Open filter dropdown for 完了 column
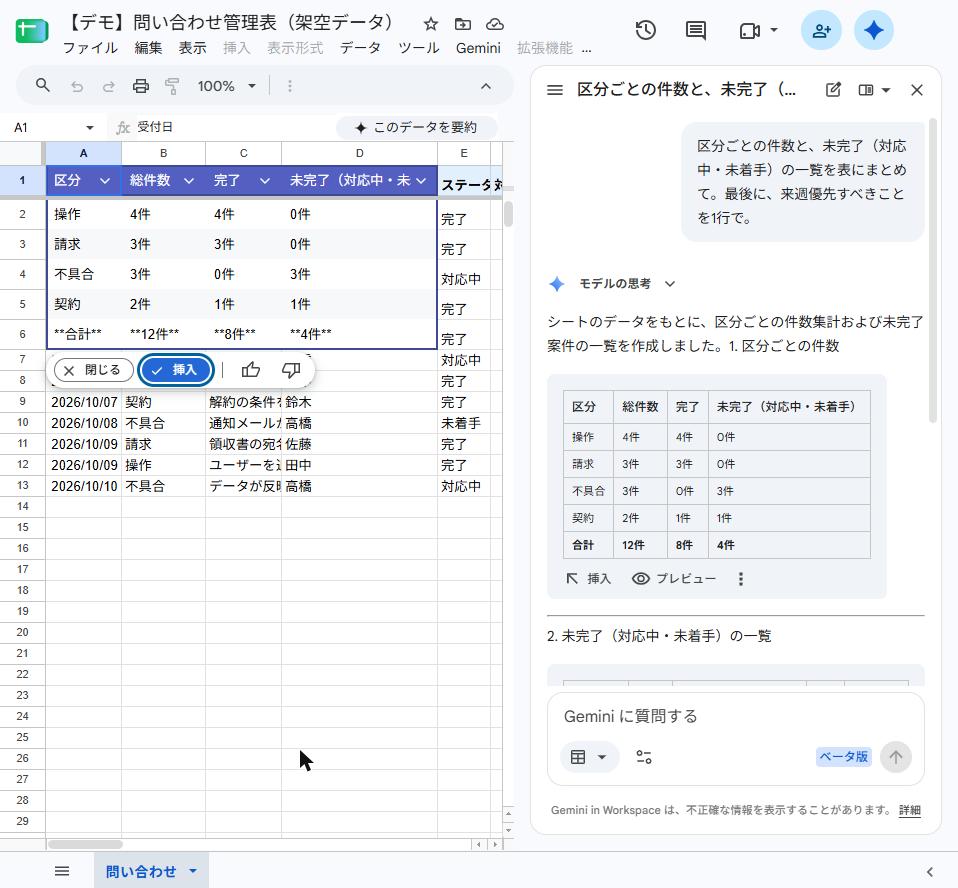 pos(265,181)
